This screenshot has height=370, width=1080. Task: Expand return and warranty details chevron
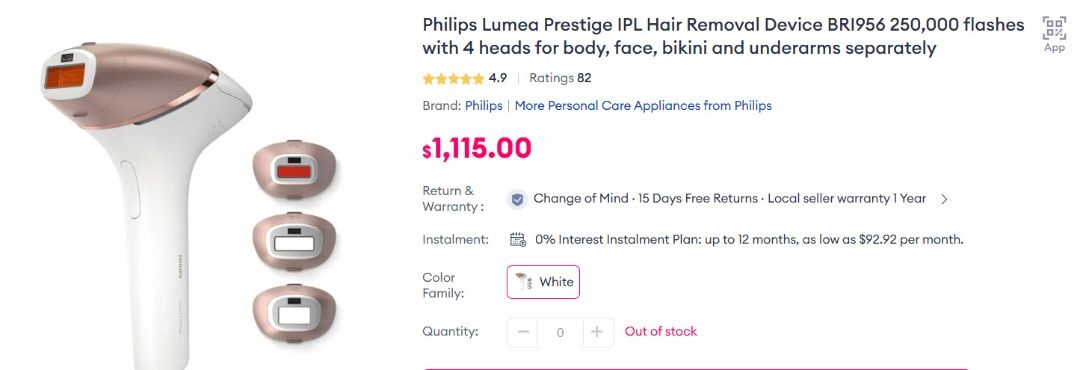[x=944, y=199]
